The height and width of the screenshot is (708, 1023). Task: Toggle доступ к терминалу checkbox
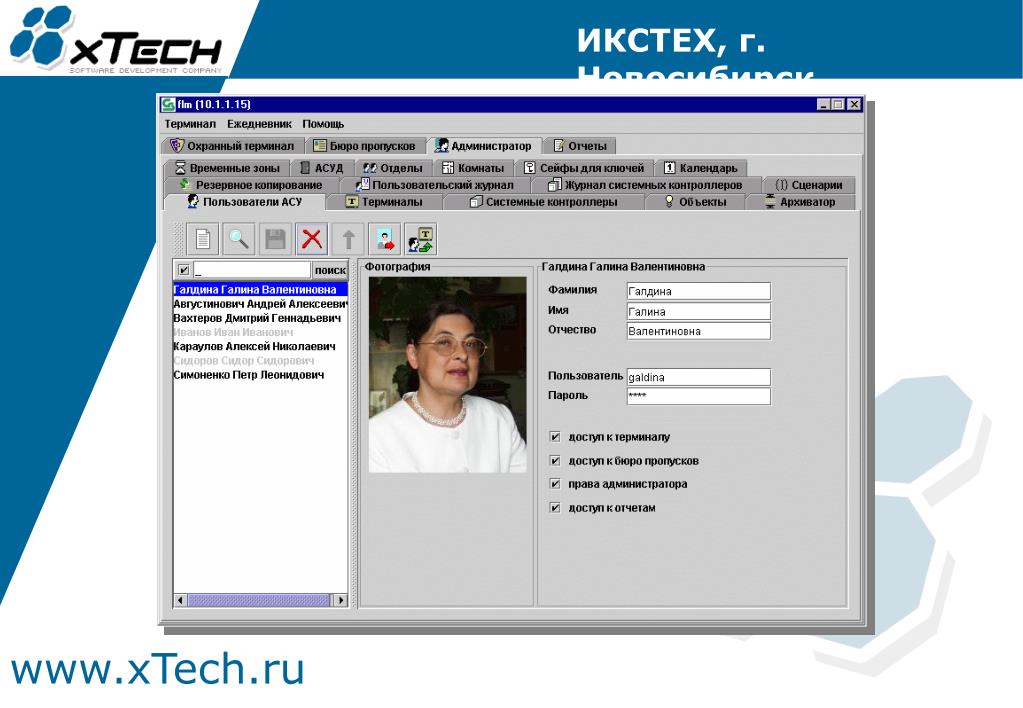click(555, 437)
